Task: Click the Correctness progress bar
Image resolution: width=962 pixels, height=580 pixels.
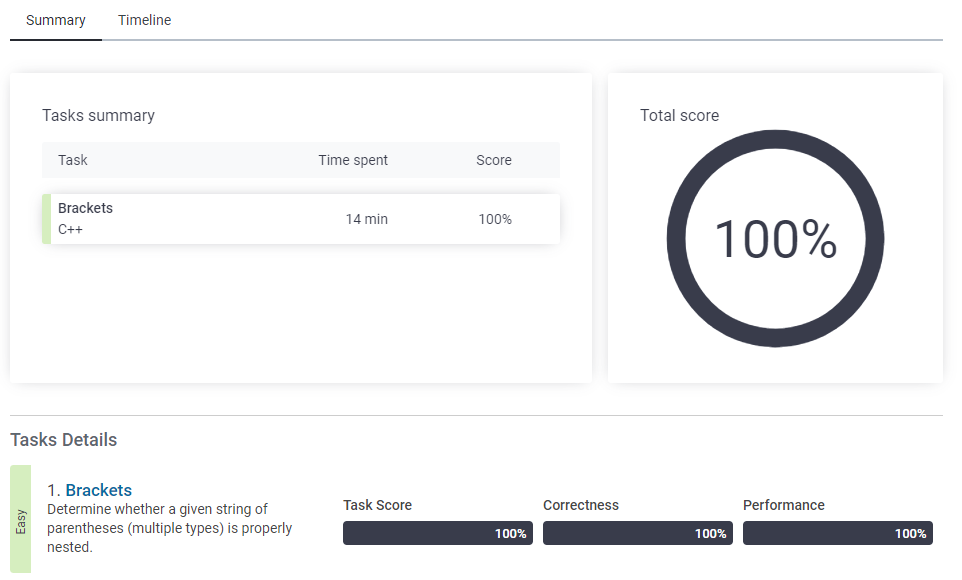Action: (x=638, y=533)
